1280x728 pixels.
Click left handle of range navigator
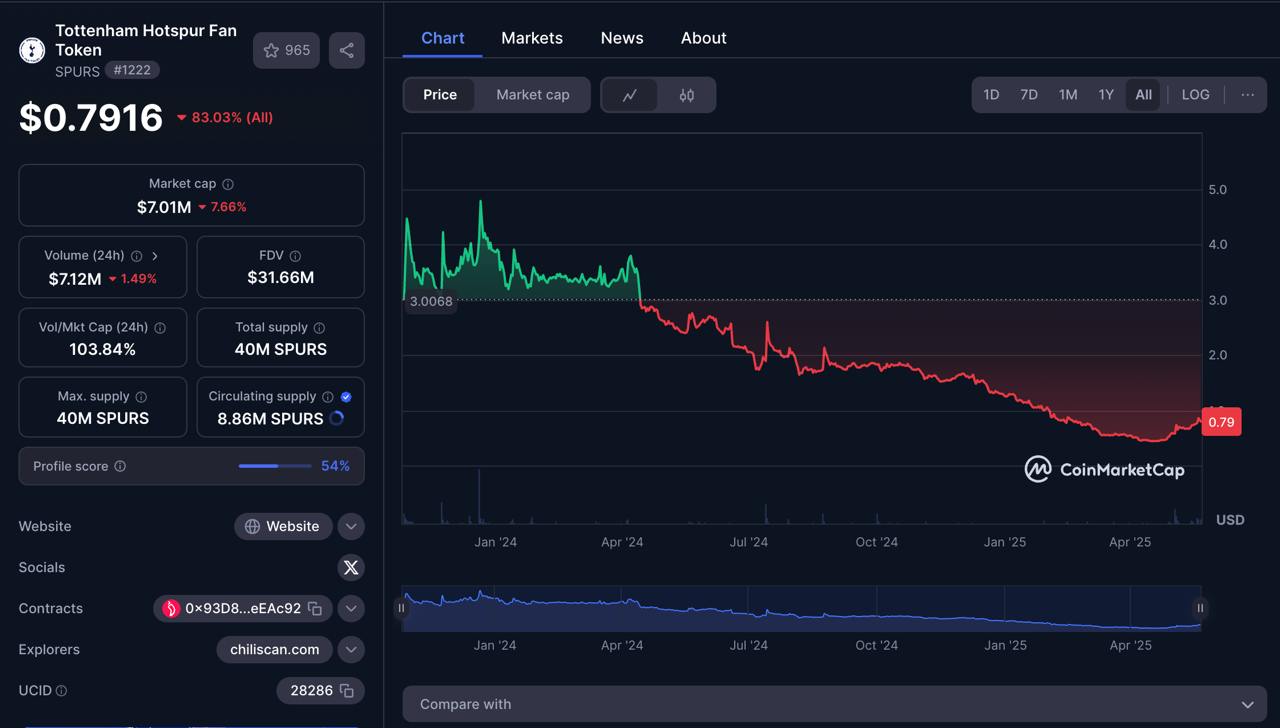tap(401, 608)
